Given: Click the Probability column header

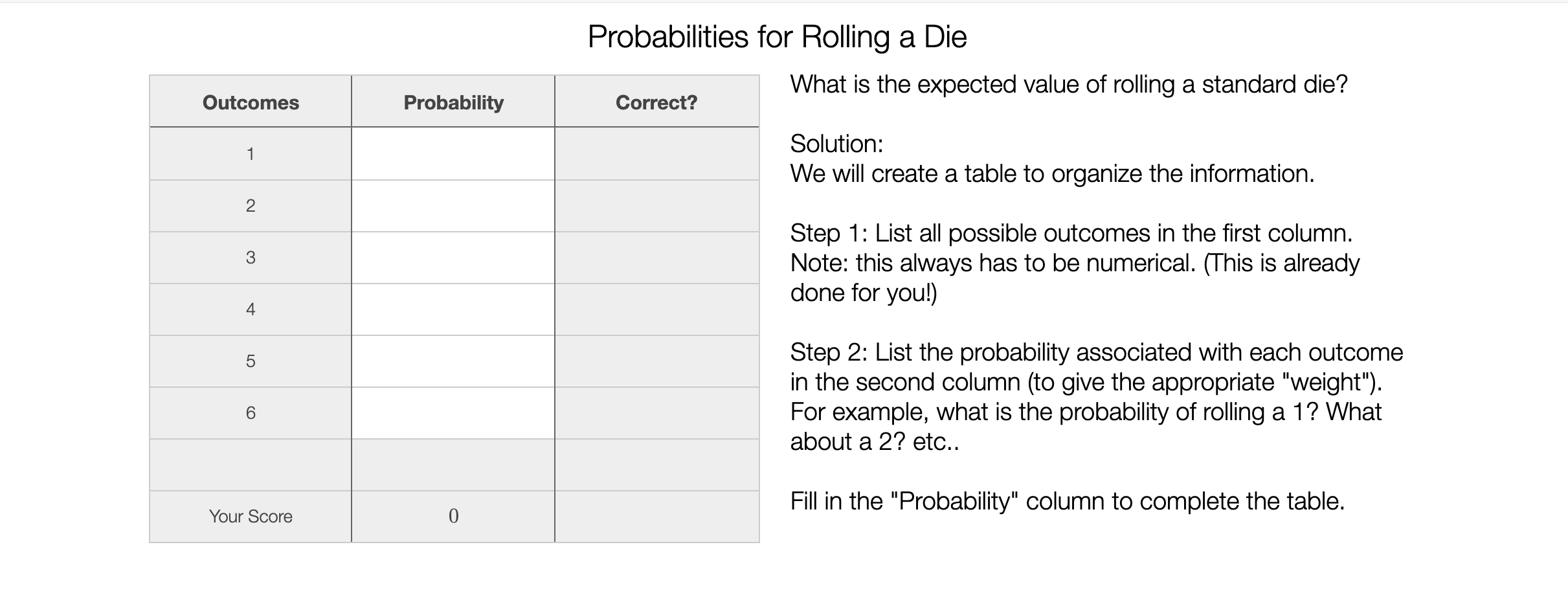Looking at the screenshot, I should [x=453, y=102].
